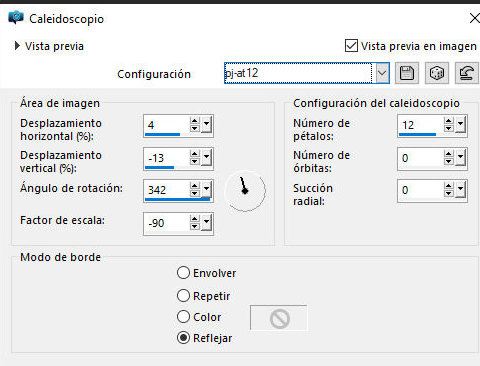Click the disabled edge color swatch
This screenshot has height=366, width=480.
point(279,318)
